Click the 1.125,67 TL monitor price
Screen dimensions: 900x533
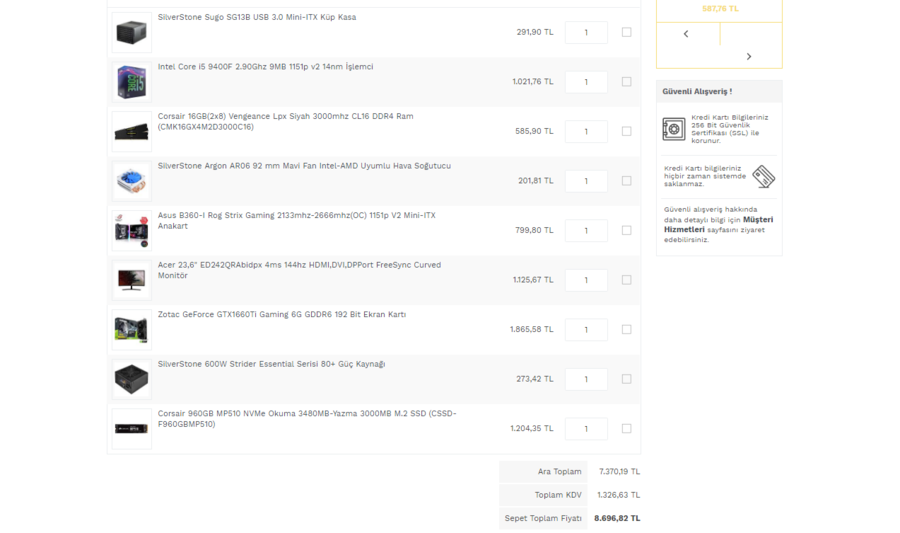(x=533, y=280)
